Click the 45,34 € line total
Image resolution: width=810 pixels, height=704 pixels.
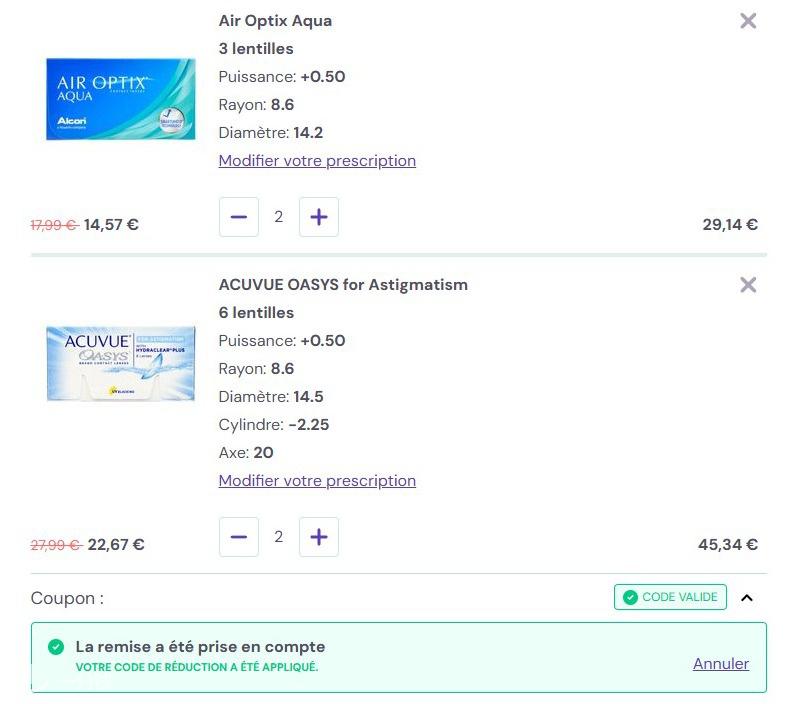pos(727,544)
